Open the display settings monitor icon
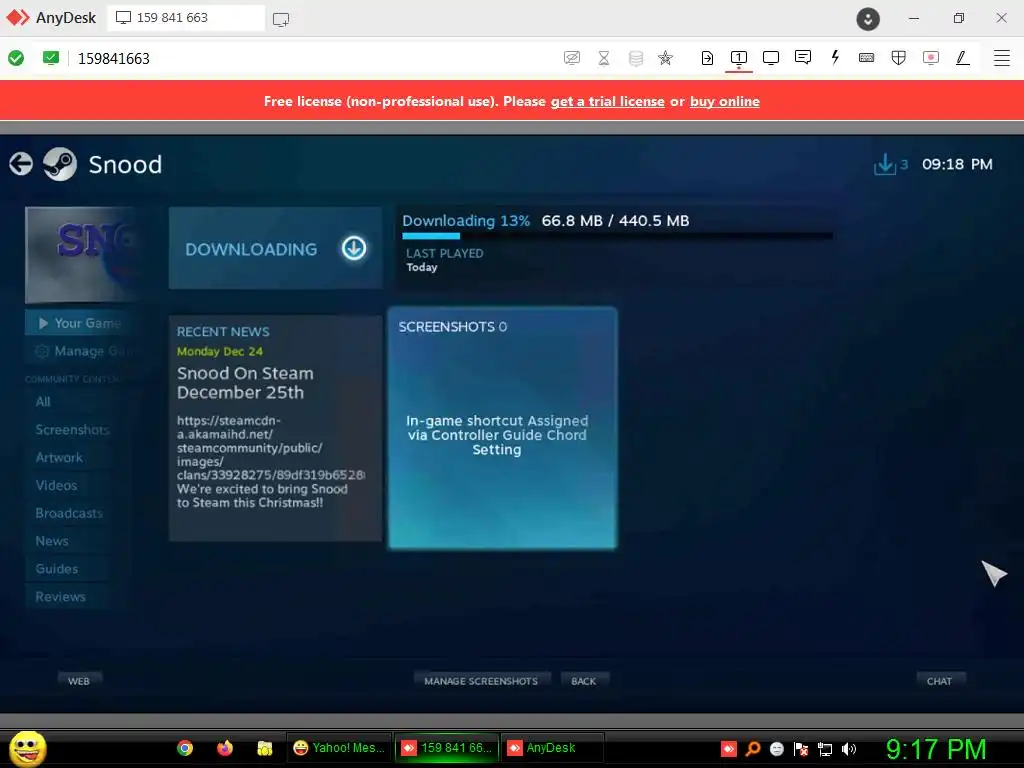This screenshot has height=768, width=1024. click(771, 58)
